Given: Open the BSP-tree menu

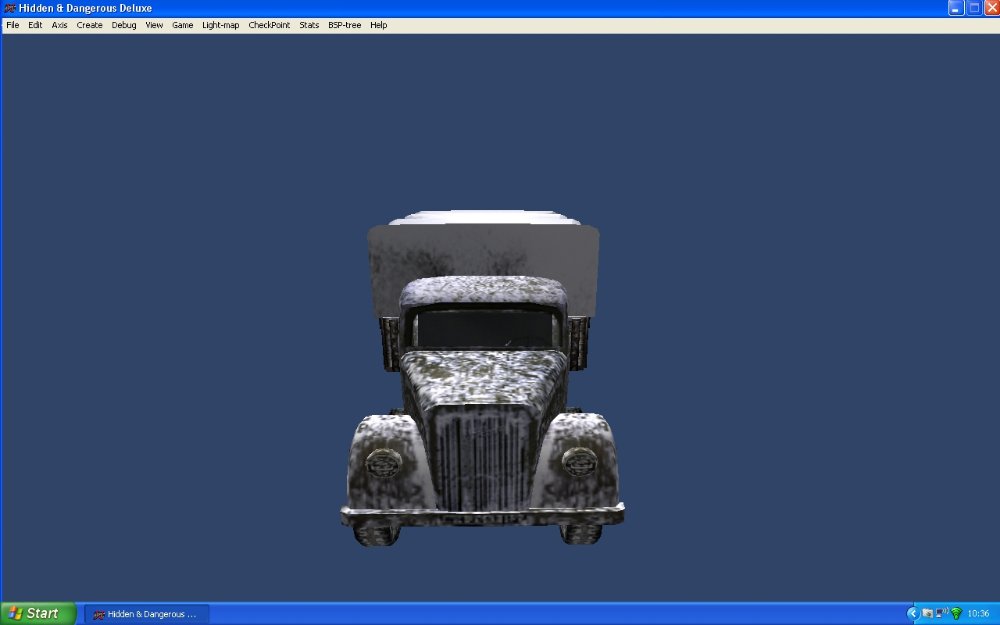Looking at the screenshot, I should 344,25.
